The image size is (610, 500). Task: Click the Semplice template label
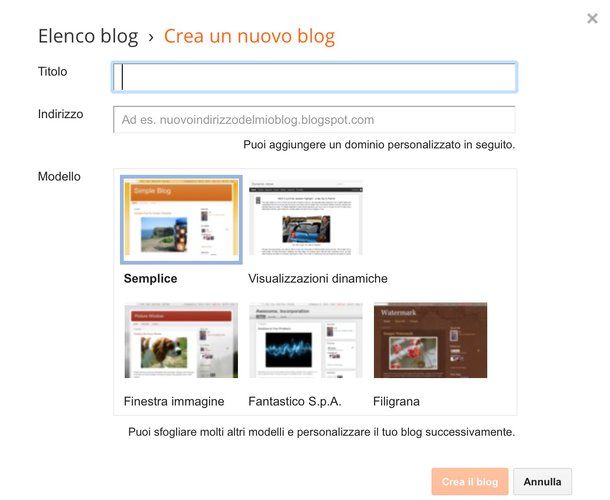(x=151, y=279)
